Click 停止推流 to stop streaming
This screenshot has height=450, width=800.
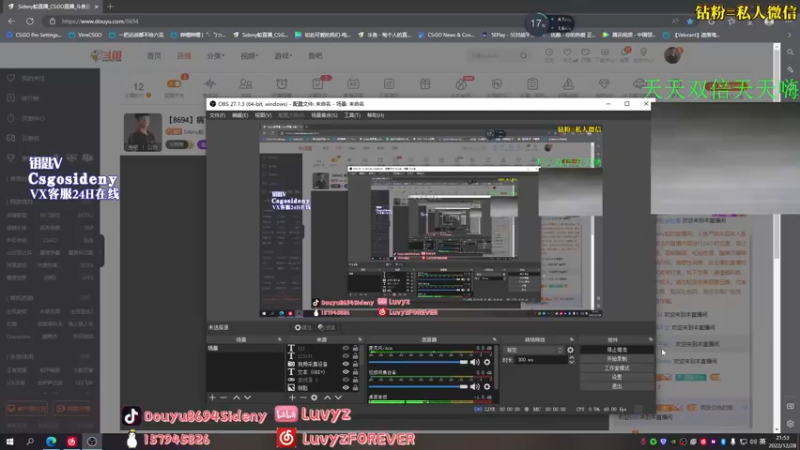coord(617,350)
